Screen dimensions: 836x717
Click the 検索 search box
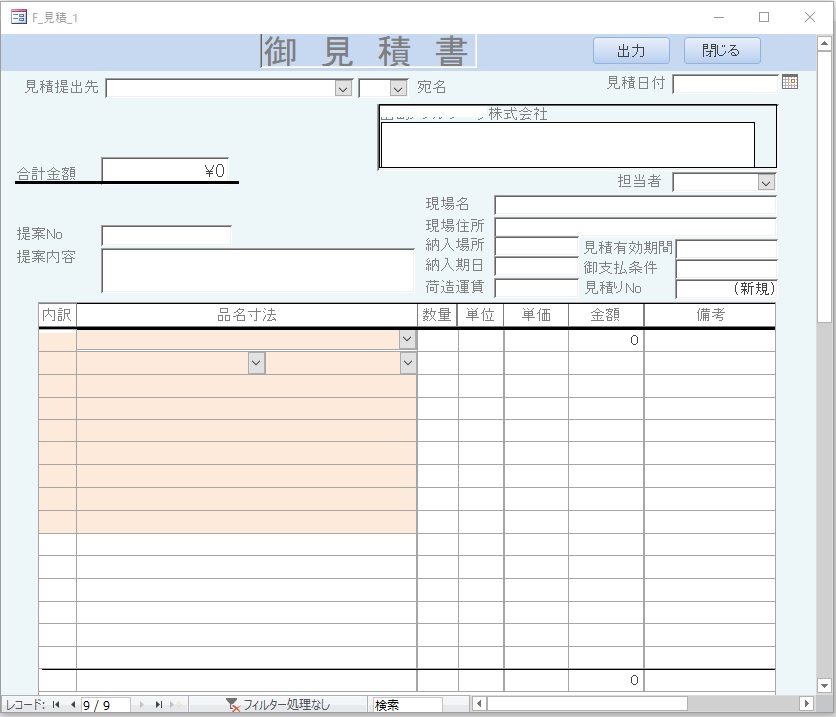tap(407, 705)
